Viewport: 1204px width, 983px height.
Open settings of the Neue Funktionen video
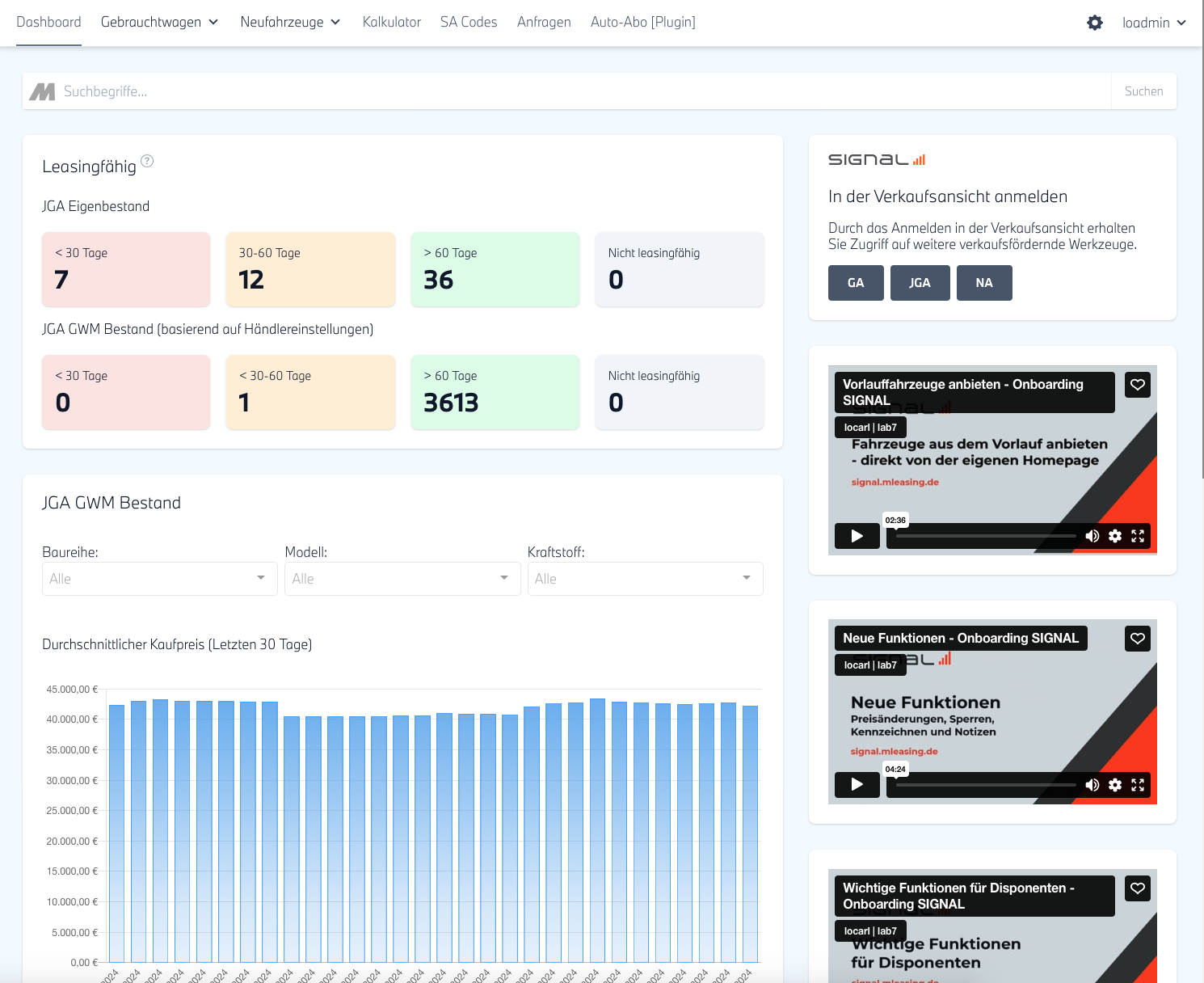point(1115,785)
